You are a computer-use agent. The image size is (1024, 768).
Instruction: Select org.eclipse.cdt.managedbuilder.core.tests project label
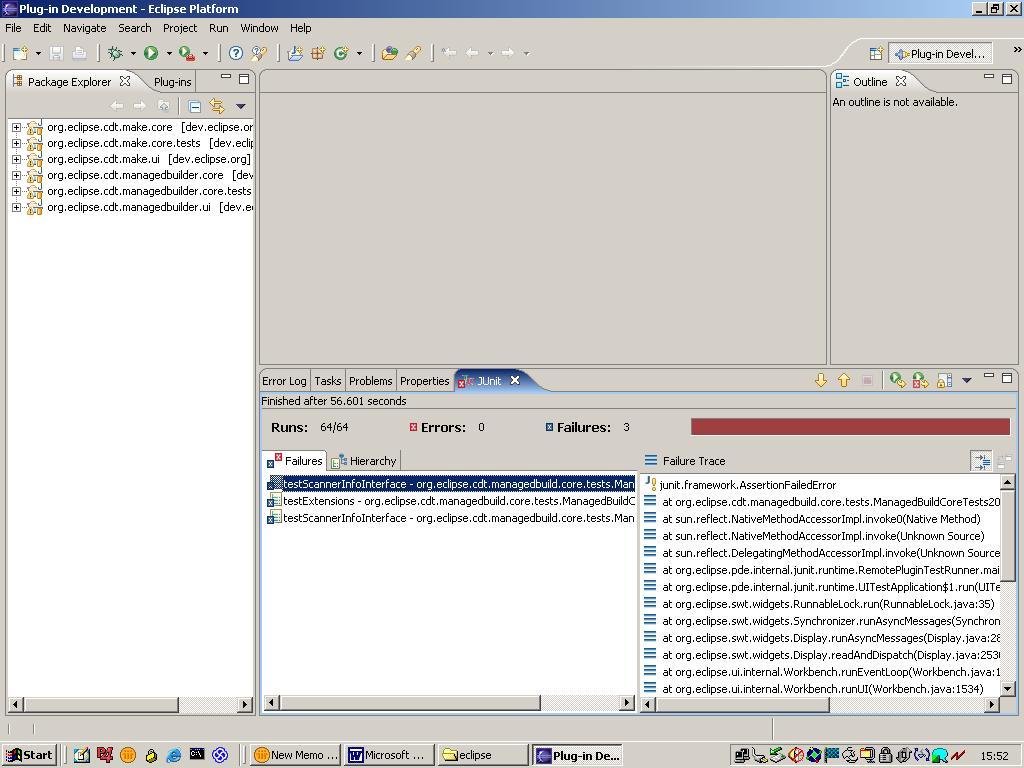[x=149, y=191]
